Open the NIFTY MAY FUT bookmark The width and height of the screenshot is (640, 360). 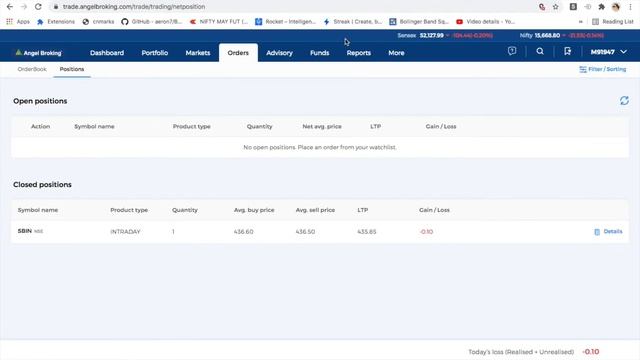pyautogui.click(x=218, y=22)
